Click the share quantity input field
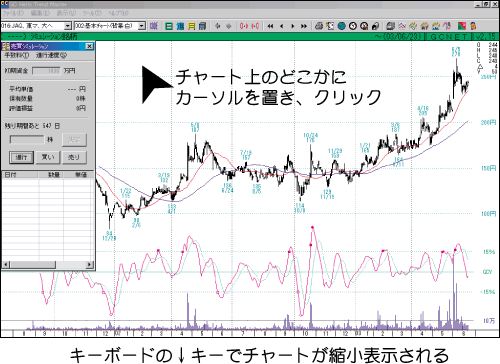 click(x=27, y=139)
